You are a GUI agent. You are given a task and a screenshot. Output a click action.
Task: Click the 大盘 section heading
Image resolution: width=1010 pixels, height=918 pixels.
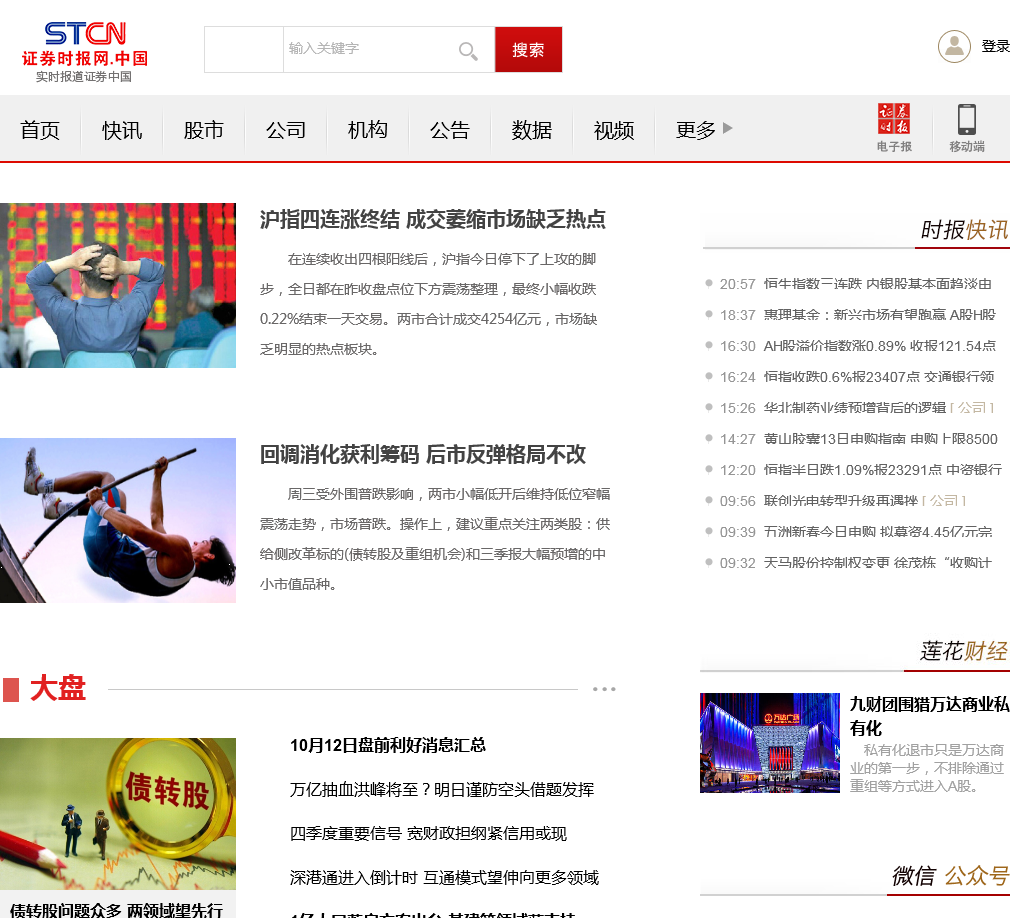[58, 688]
